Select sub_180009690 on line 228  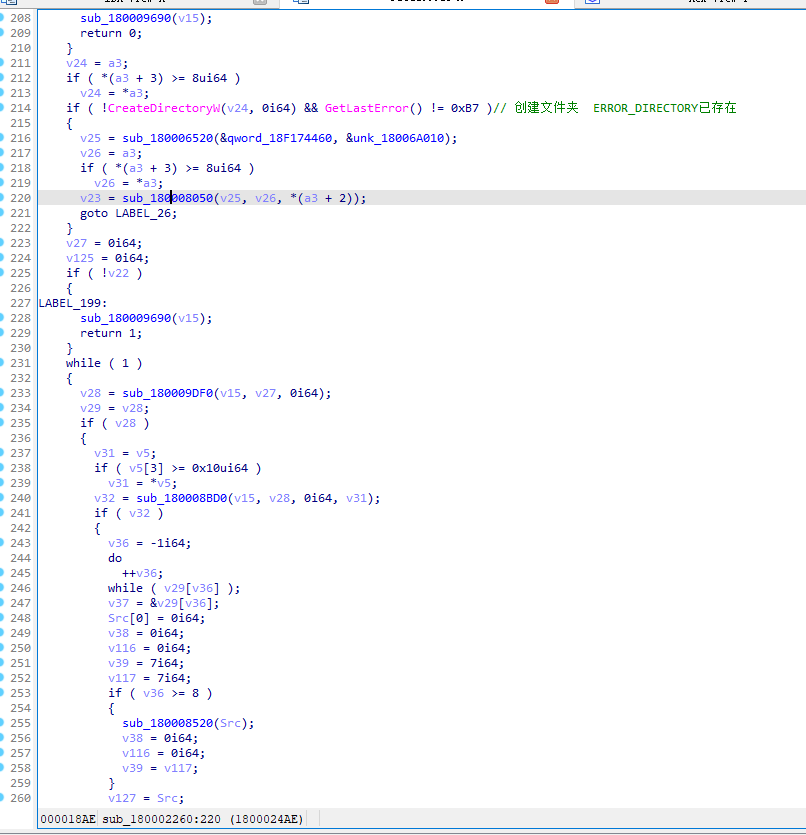pos(126,318)
